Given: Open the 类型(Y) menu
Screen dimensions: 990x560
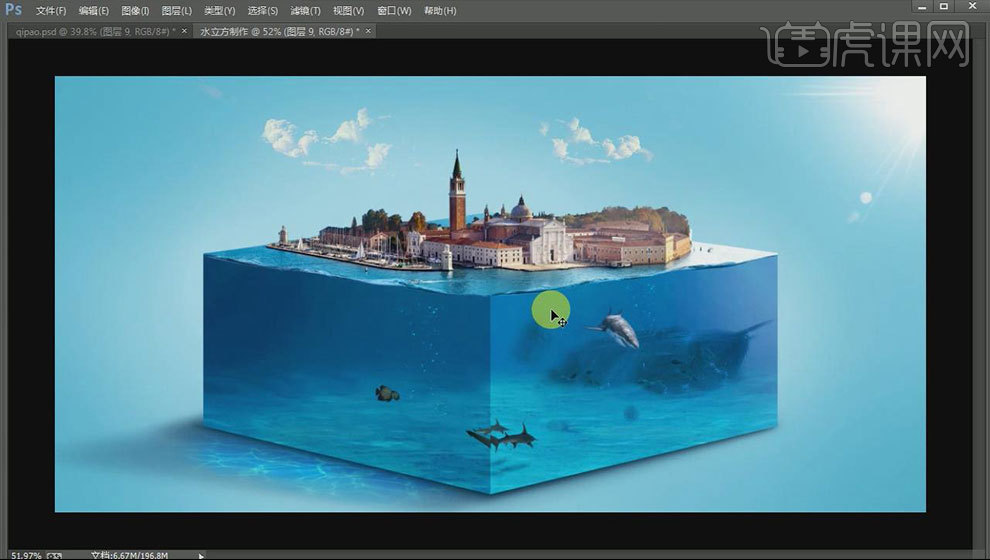Looking at the screenshot, I should 219,11.
